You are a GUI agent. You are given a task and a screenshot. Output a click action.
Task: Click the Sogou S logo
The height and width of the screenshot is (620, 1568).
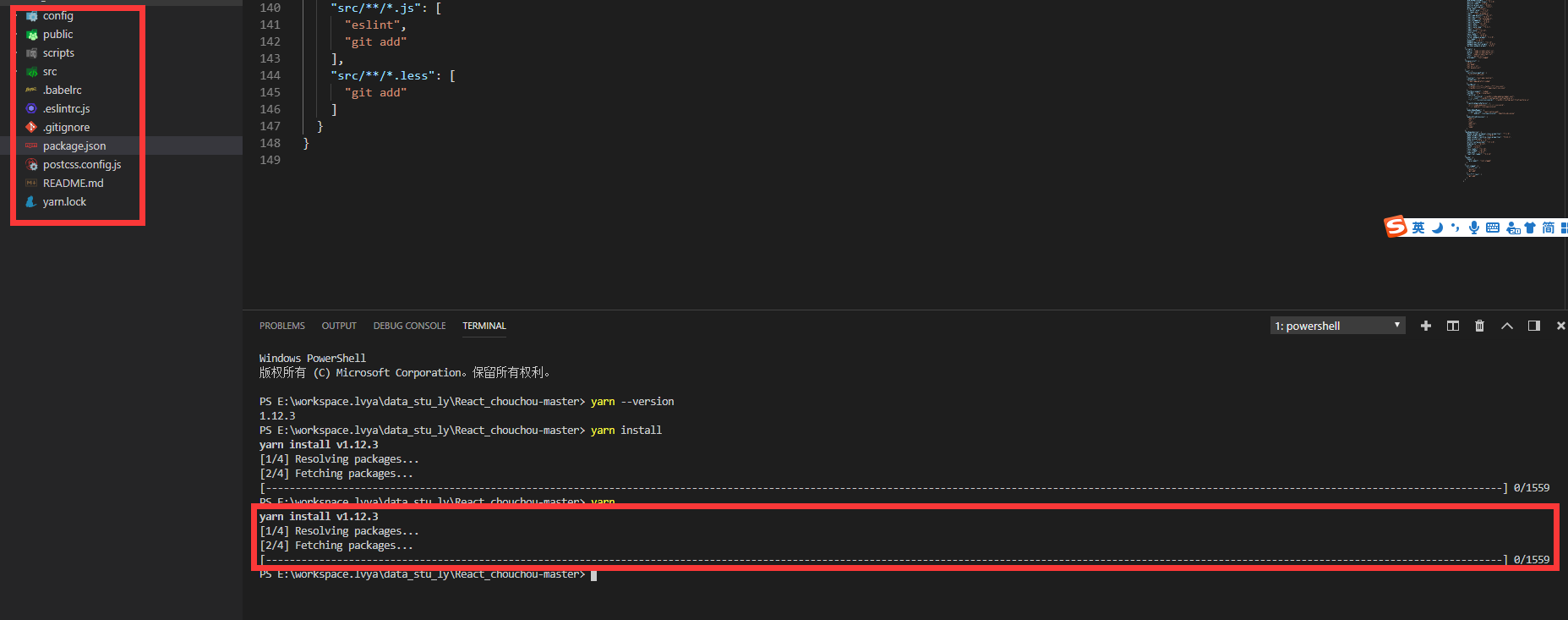click(1396, 227)
